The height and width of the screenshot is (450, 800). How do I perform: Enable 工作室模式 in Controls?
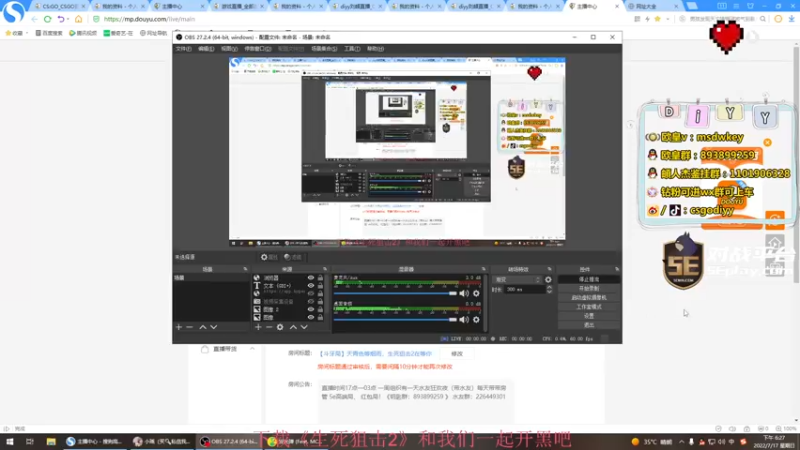click(x=589, y=307)
